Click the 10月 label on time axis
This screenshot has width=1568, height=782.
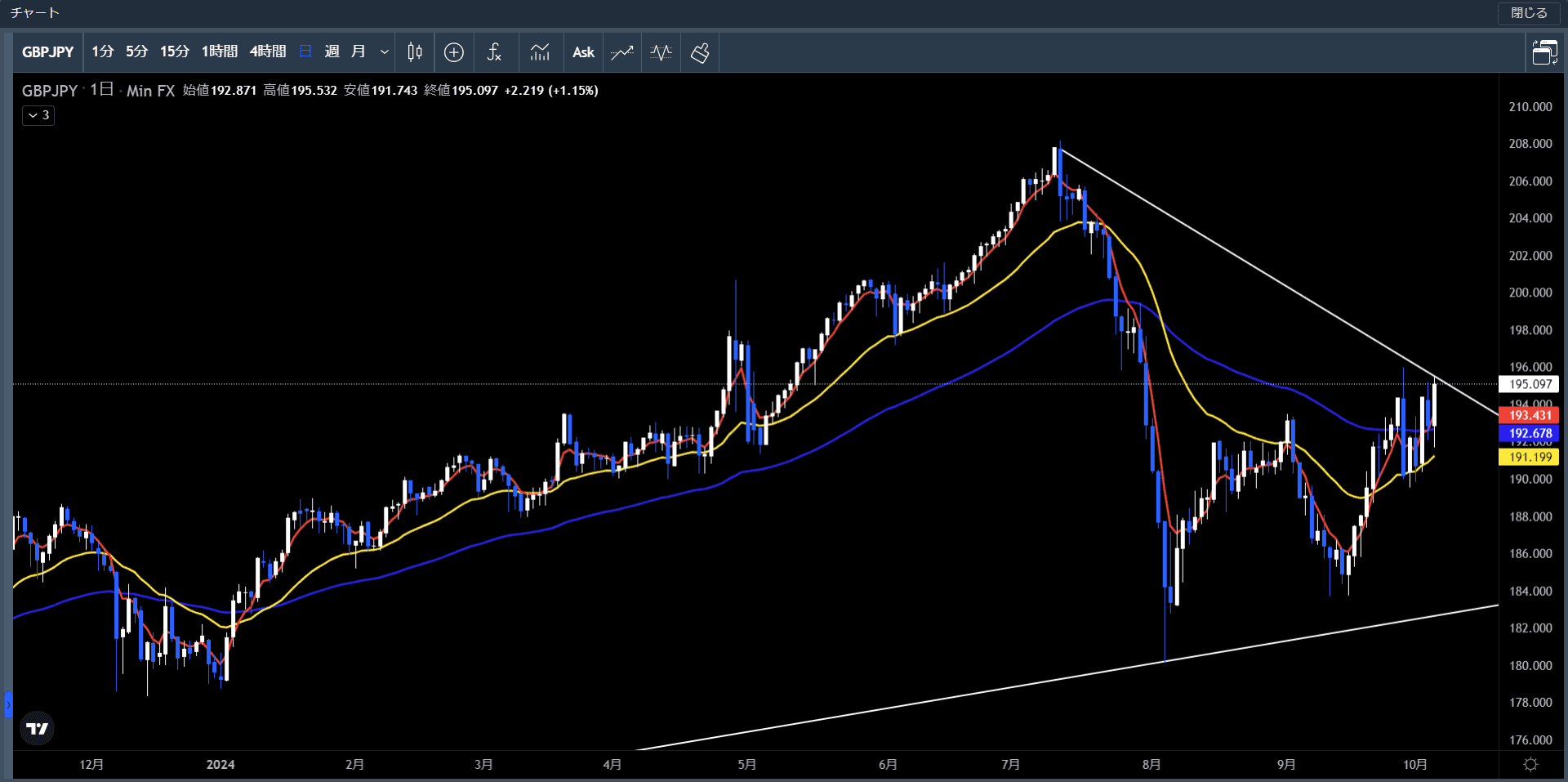[x=1415, y=764]
